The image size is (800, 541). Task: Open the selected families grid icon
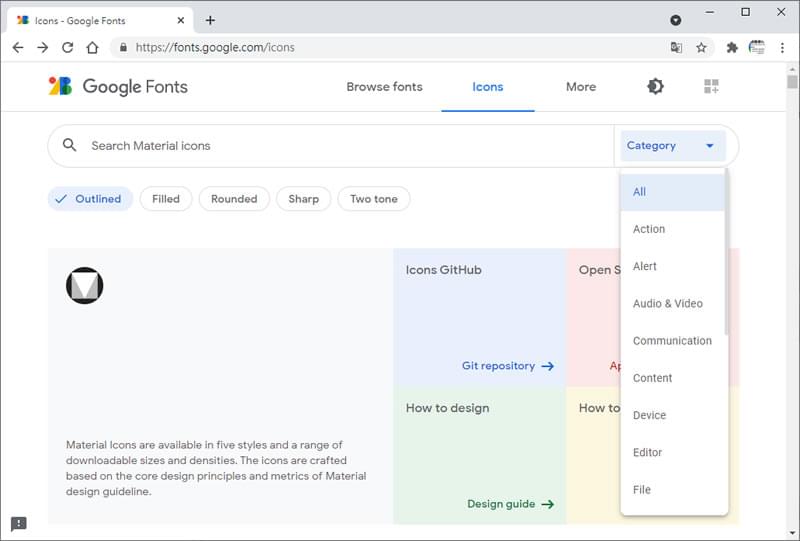click(711, 86)
